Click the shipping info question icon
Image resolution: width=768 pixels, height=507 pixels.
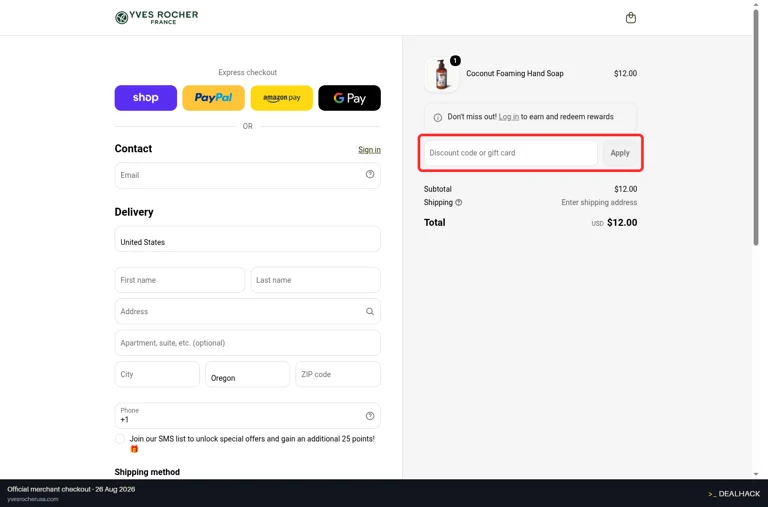coord(458,202)
